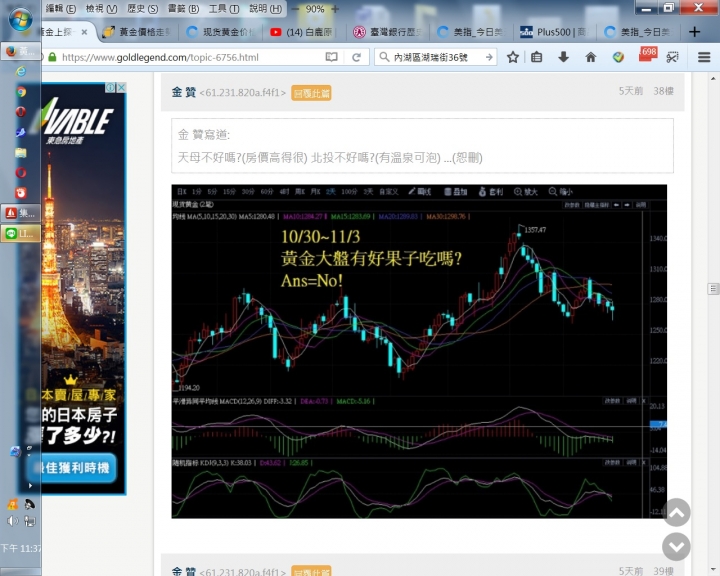Open the 歷史(S) menu
This screenshot has height=576, width=720.
click(x=142, y=9)
